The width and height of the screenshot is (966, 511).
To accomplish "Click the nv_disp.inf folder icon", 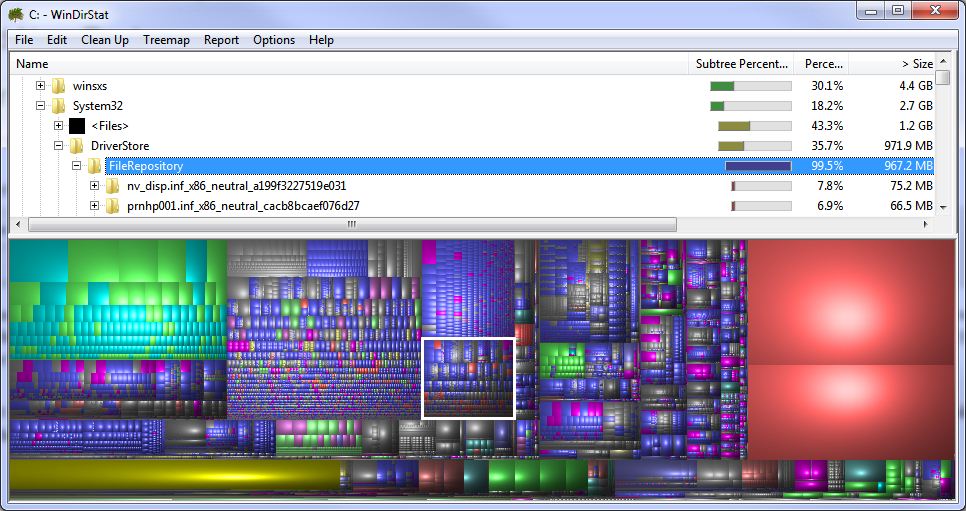I will (112, 186).
